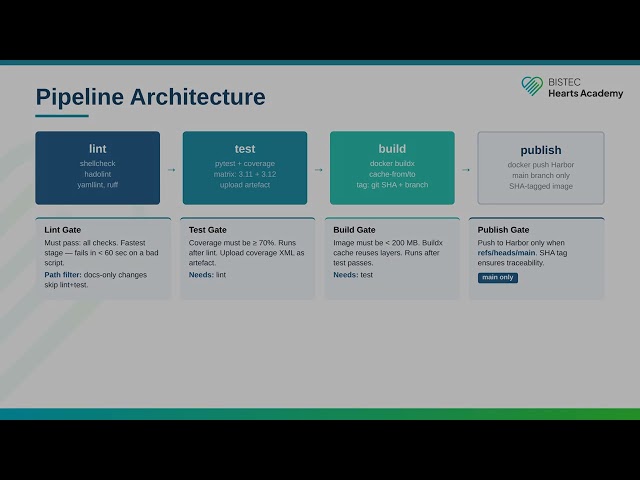
Task: Click 'cache-from/to' in build box
Action: pyautogui.click(x=392, y=174)
